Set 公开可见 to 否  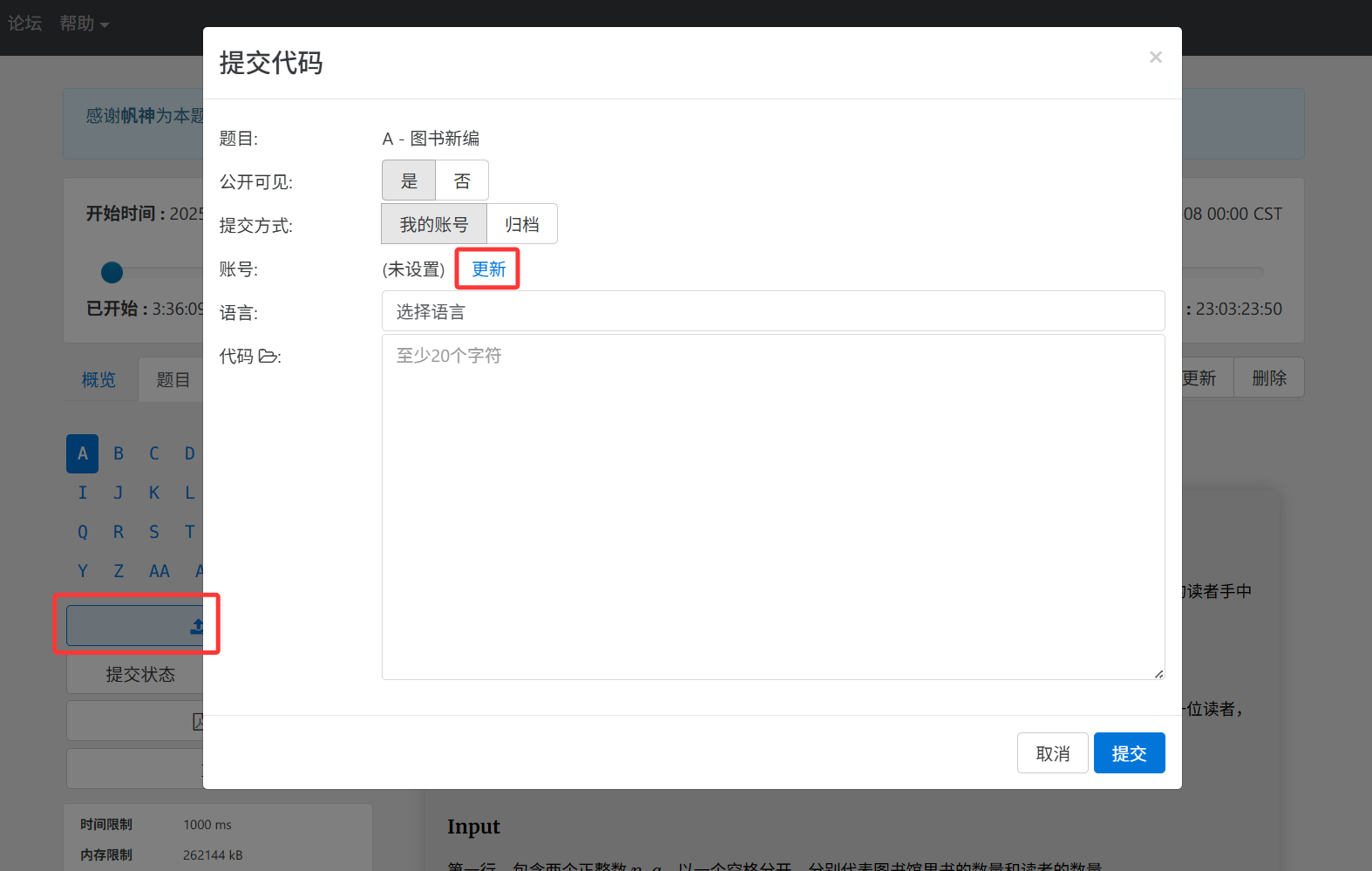[462, 181]
